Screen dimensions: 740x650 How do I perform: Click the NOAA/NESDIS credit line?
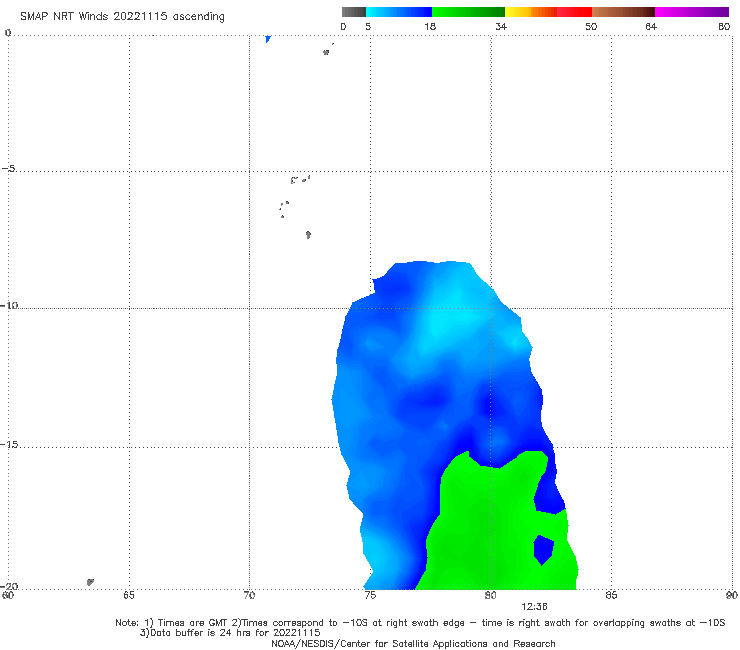point(413,643)
